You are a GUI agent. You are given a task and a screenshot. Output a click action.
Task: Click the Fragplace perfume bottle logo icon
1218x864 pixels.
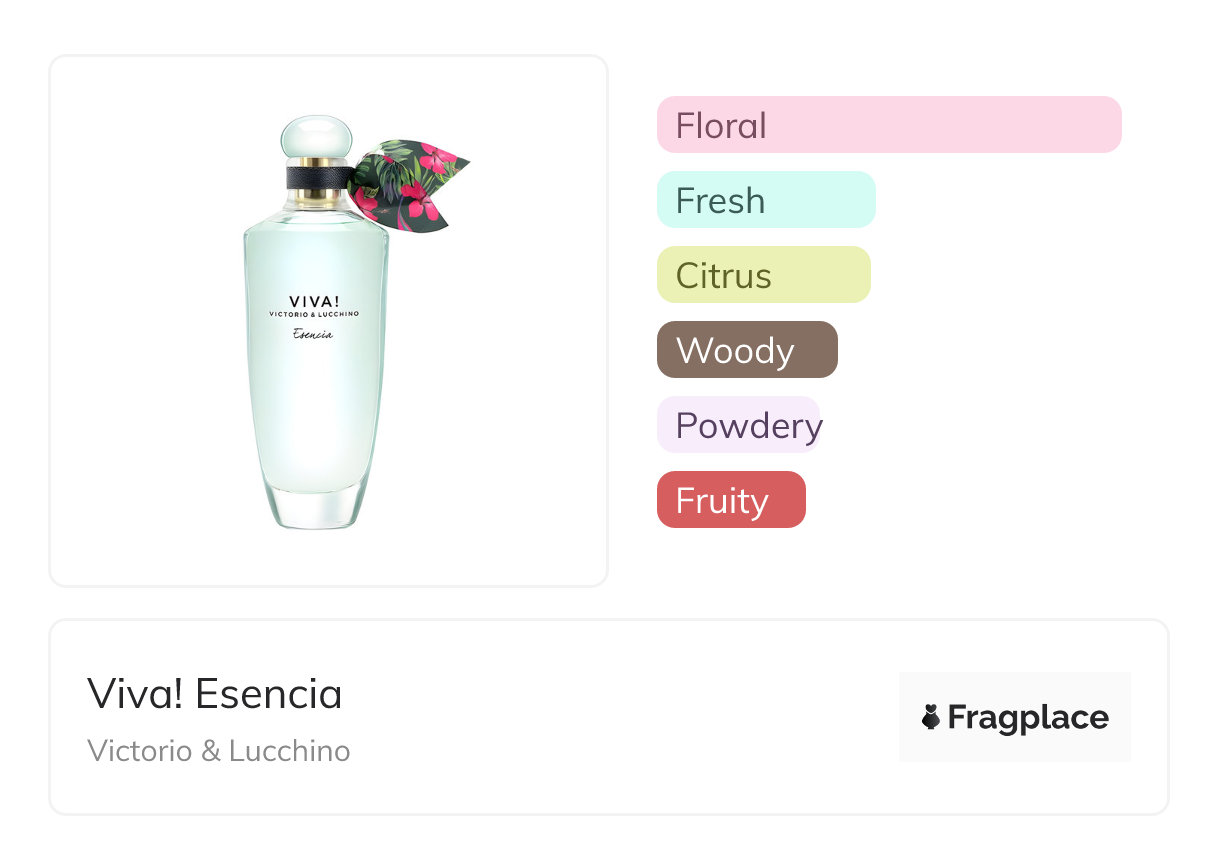[931, 717]
